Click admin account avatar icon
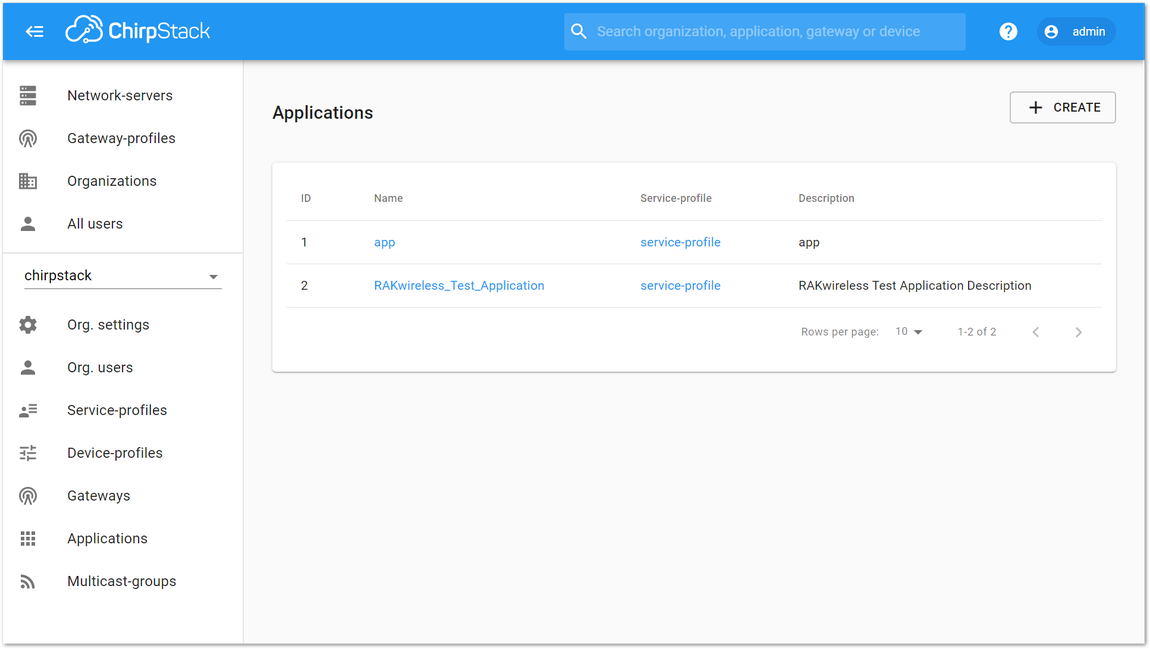 coord(1051,32)
